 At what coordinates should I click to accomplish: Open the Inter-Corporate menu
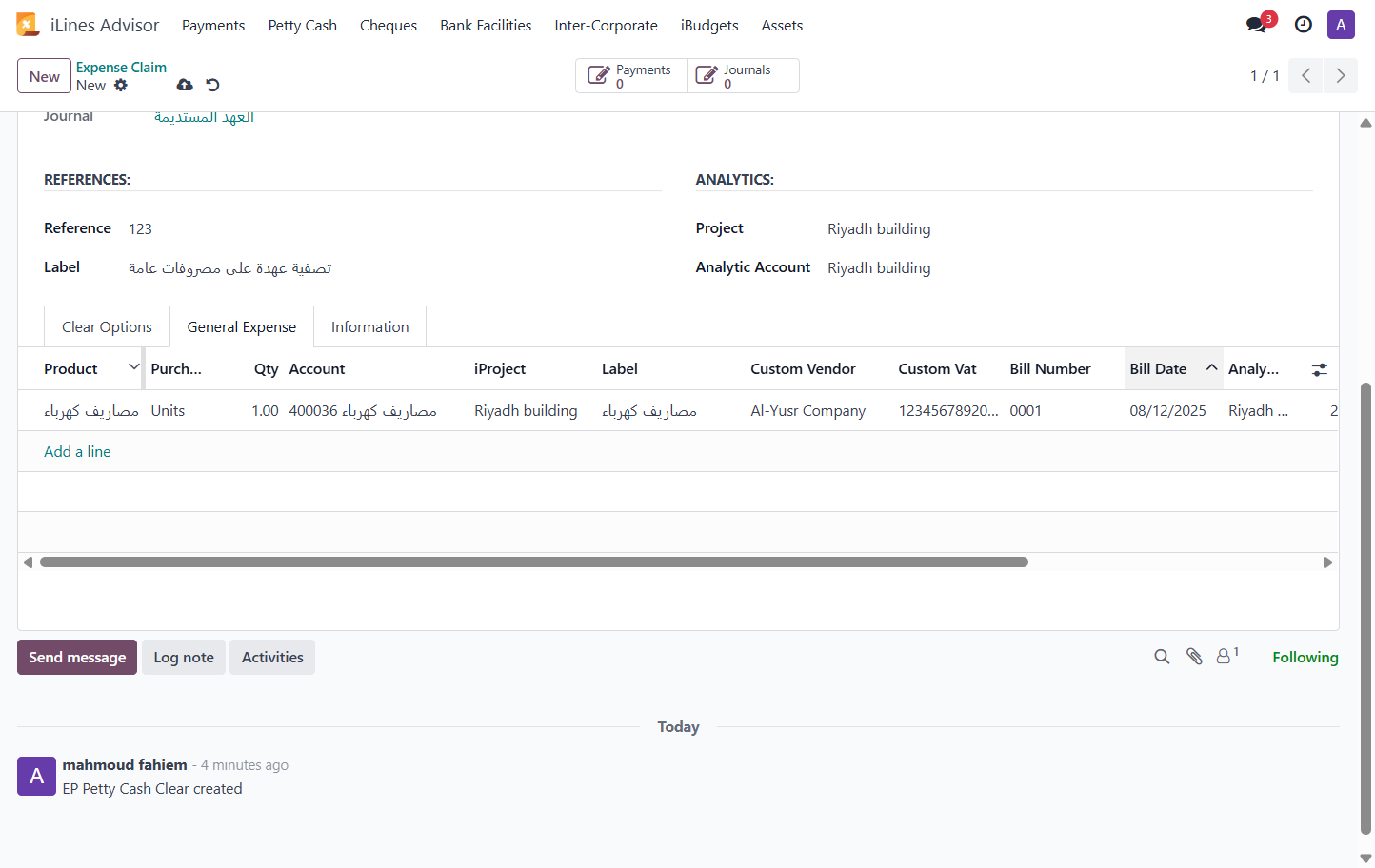click(606, 26)
